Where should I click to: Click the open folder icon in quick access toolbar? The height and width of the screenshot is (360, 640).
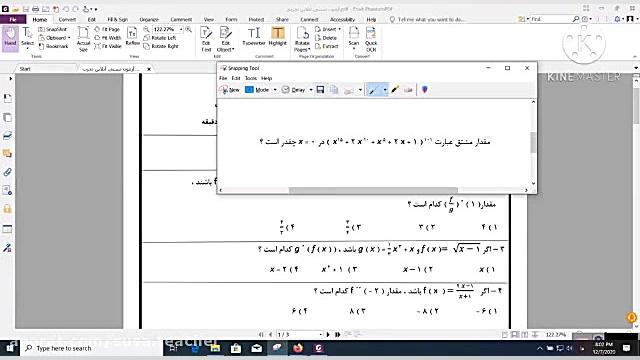[x=16, y=9]
